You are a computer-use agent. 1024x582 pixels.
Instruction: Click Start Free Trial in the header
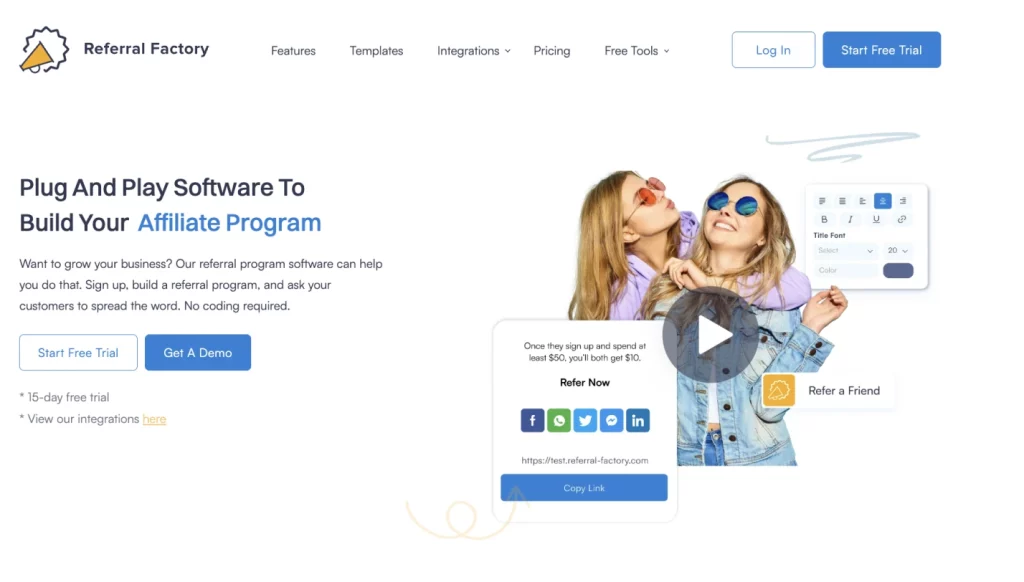click(x=882, y=50)
